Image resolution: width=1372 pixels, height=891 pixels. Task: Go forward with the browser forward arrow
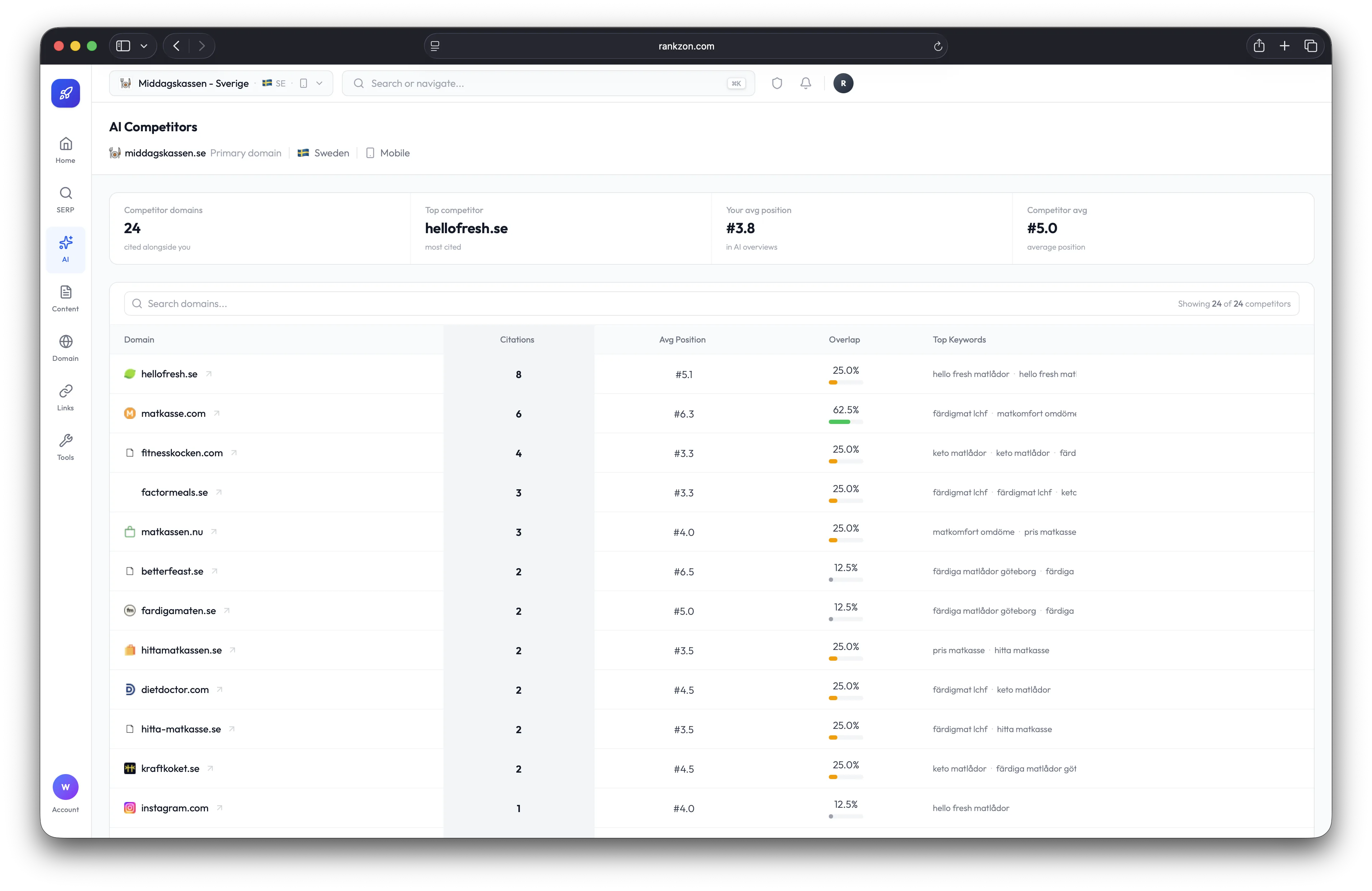pos(202,46)
